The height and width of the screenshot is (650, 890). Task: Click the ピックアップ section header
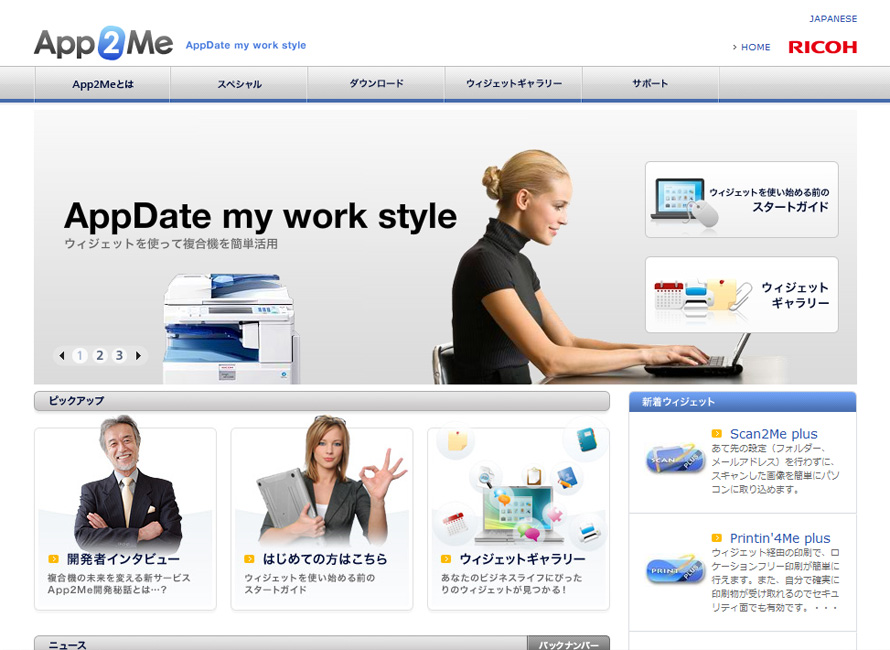pos(322,401)
